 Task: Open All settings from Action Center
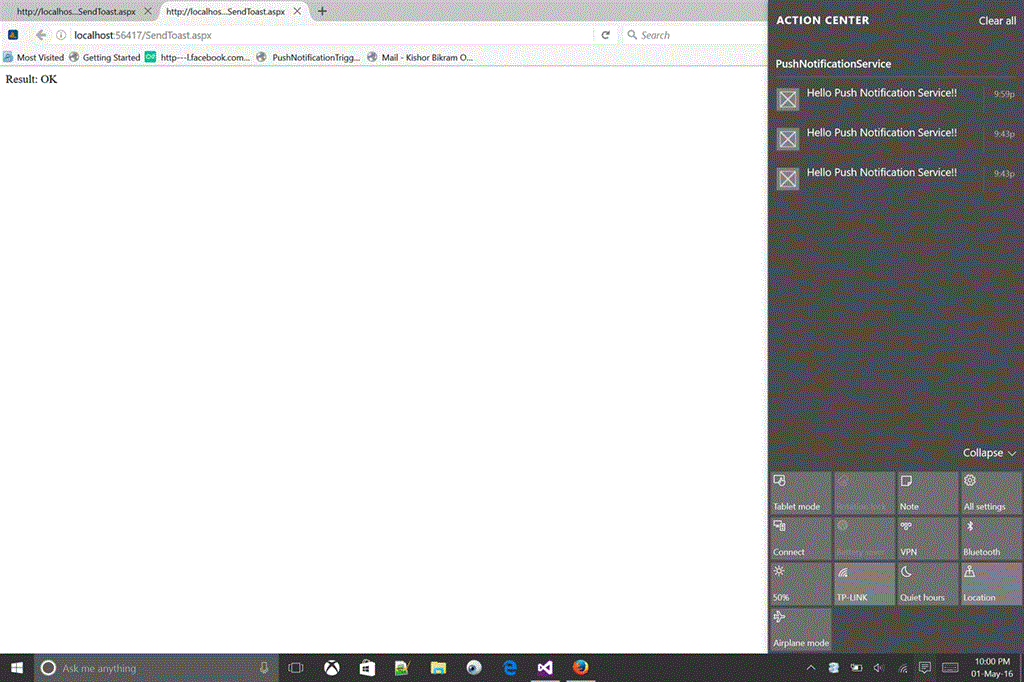(990, 492)
